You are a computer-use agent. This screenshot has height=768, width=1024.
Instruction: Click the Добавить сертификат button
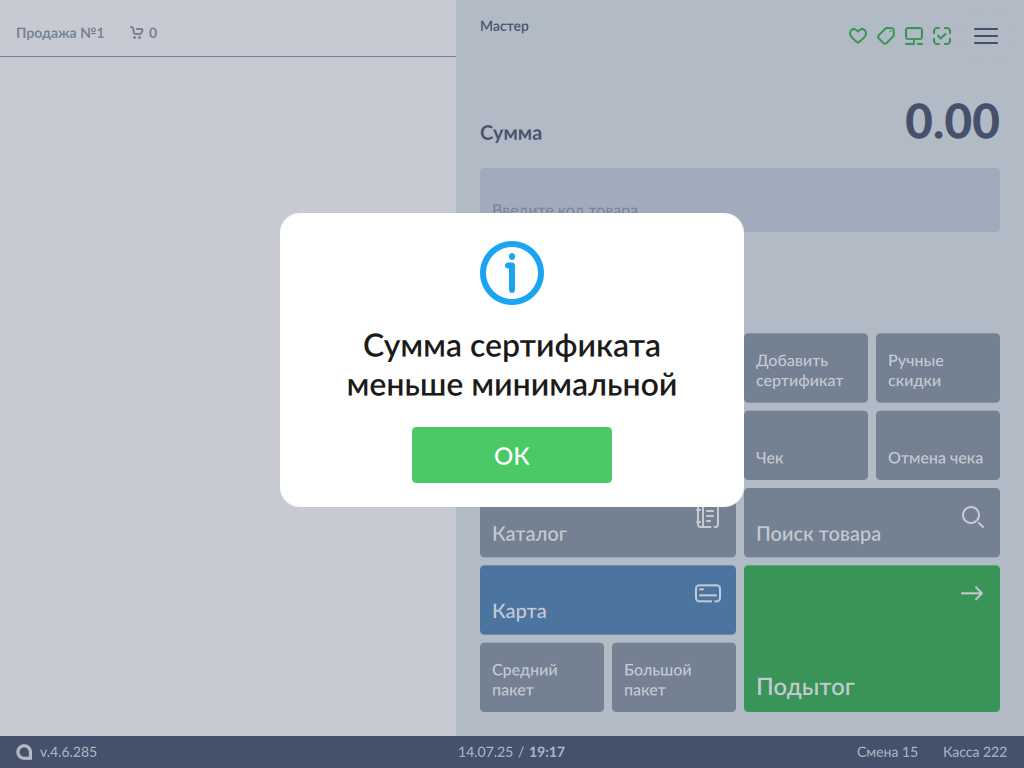click(x=806, y=369)
